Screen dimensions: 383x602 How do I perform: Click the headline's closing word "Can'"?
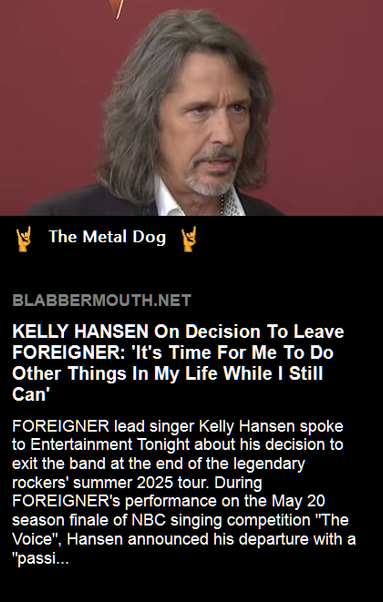point(29,394)
